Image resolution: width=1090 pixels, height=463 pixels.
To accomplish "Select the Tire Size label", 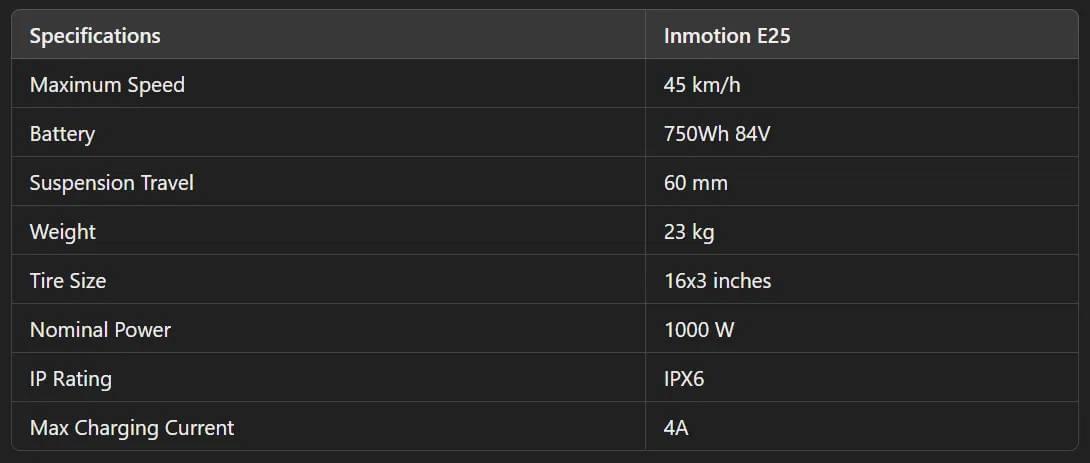I will pos(68,281).
